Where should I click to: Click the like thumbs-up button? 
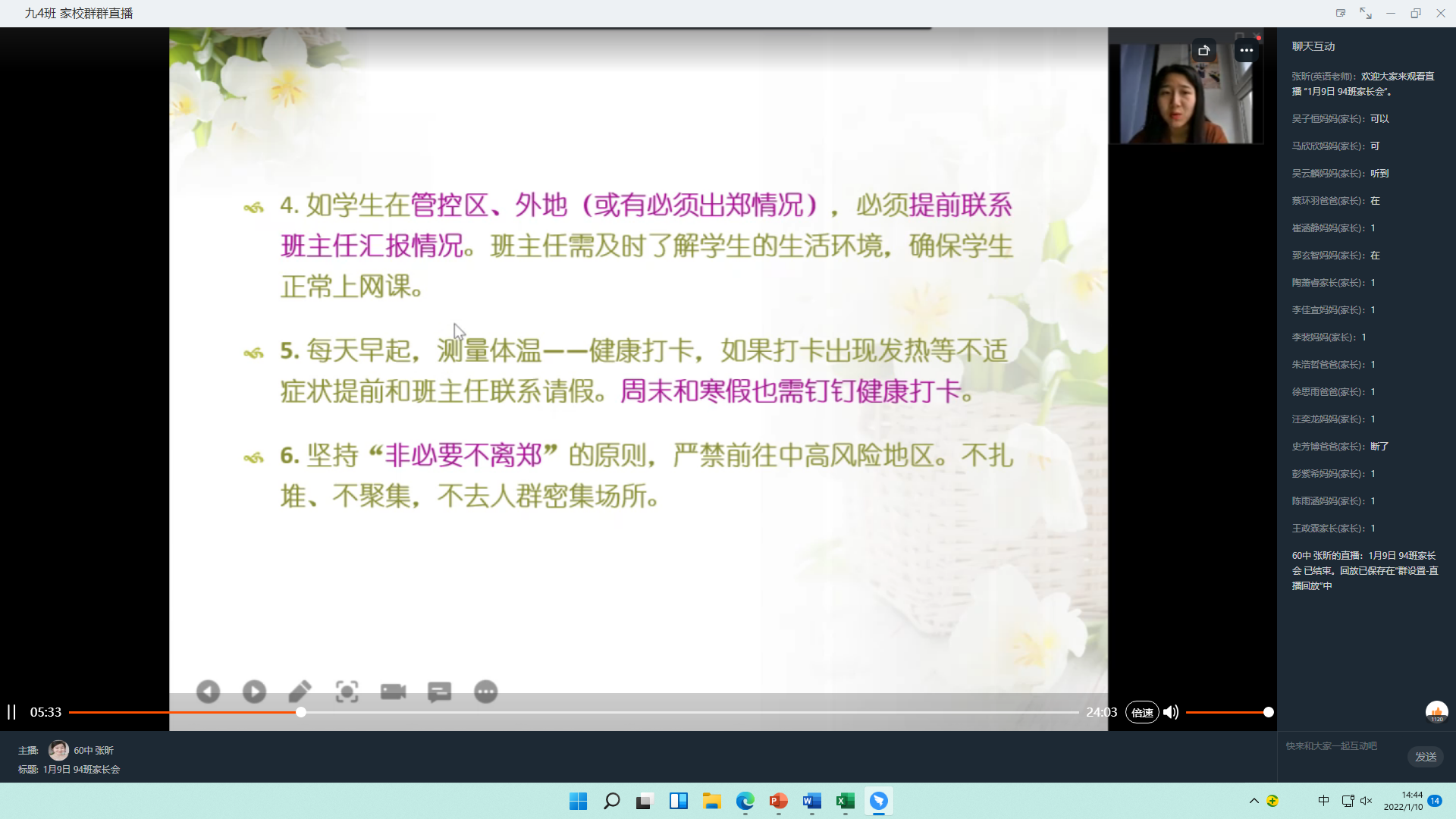coord(1436,711)
